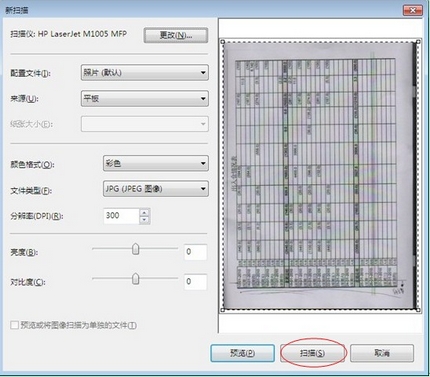The height and width of the screenshot is (377, 430).
Task: Click the scanned document preview image
Action: pyautogui.click(x=320, y=176)
